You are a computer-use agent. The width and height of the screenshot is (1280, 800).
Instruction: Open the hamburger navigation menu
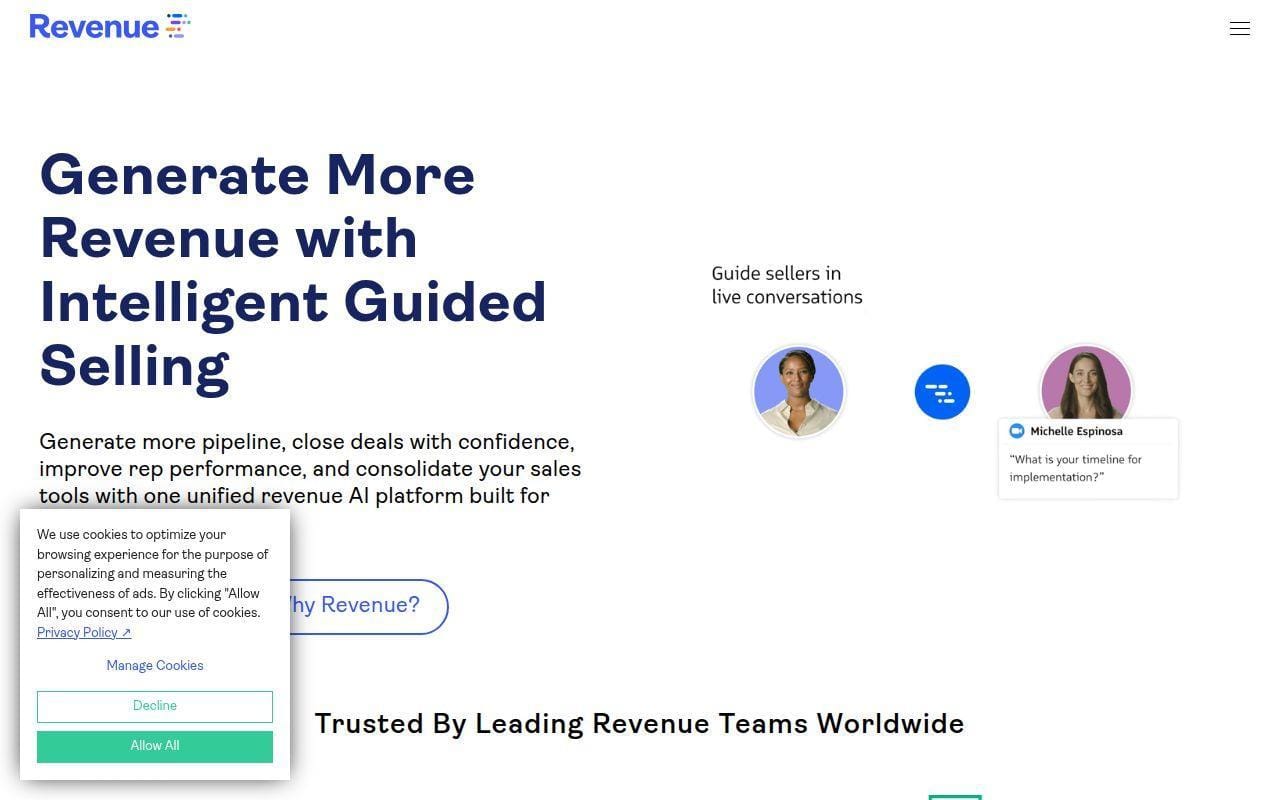pos(1239,28)
